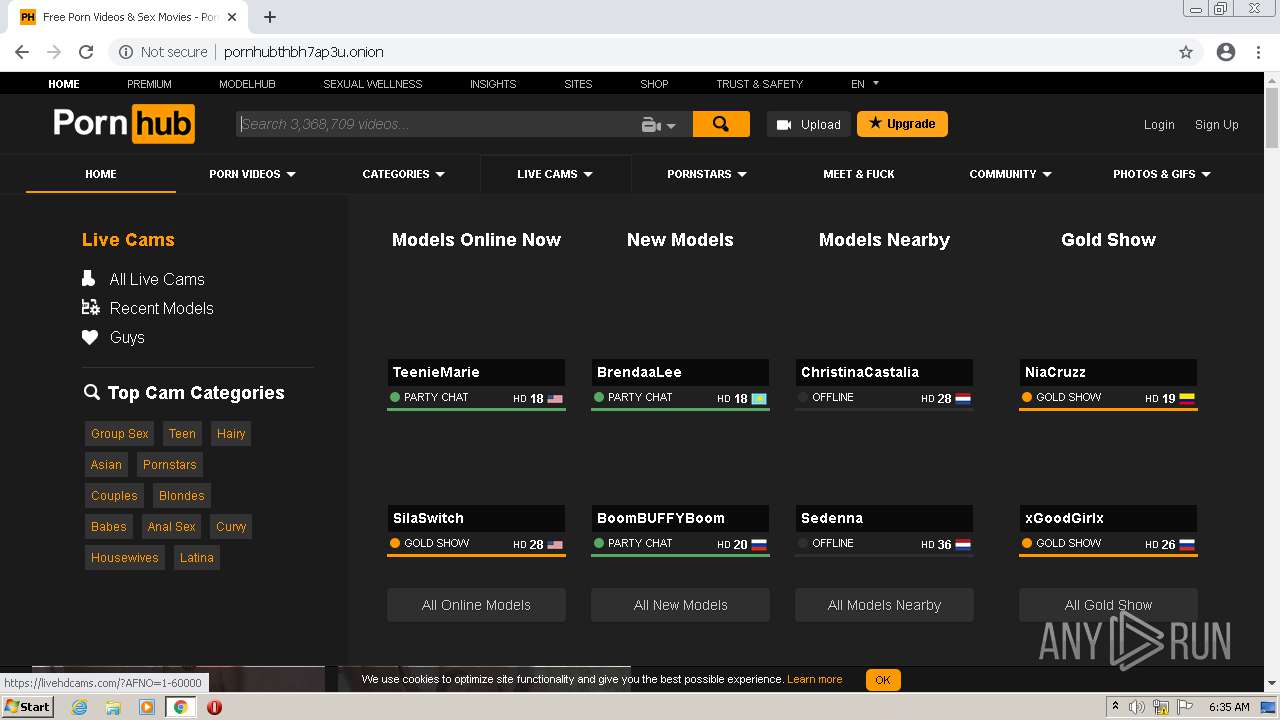Click the All Gold Show button
1280x720 pixels.
click(x=1108, y=605)
